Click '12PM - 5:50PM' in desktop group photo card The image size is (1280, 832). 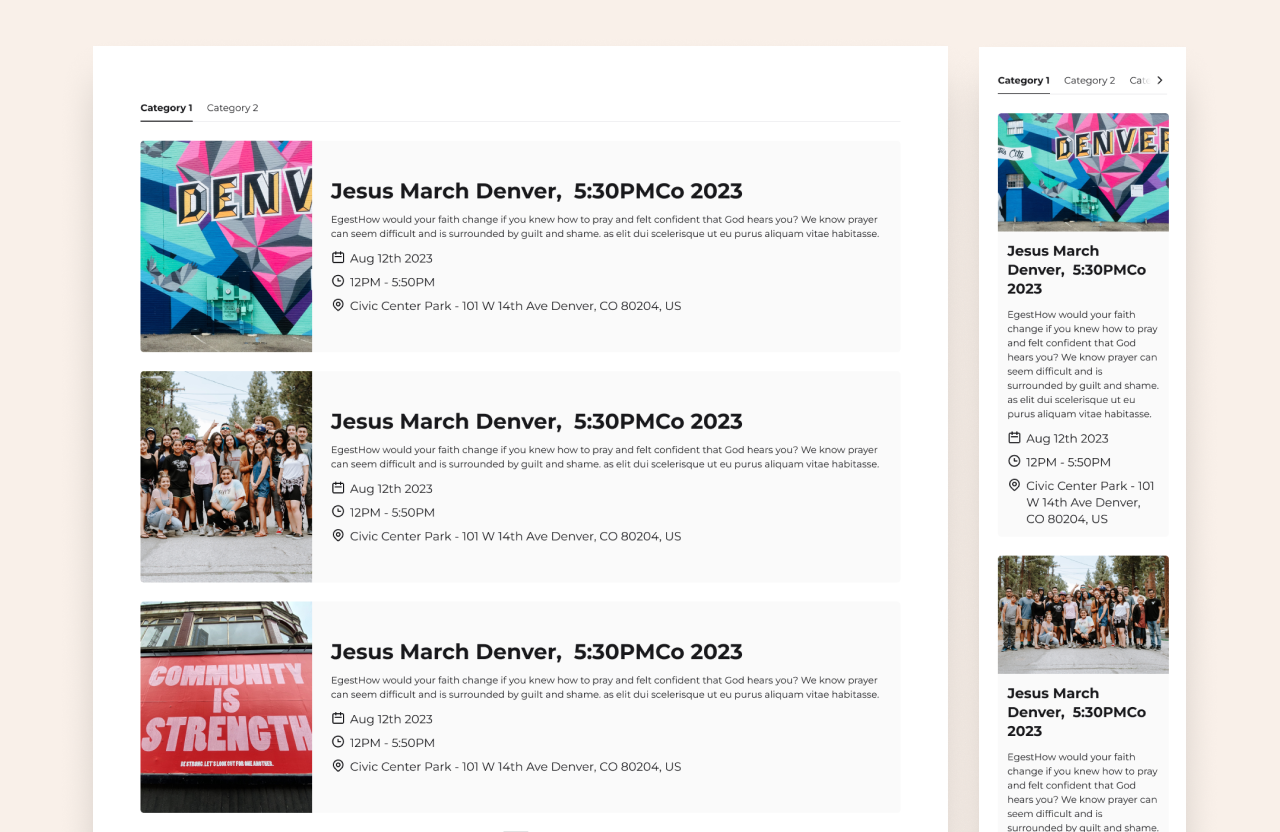coord(392,513)
